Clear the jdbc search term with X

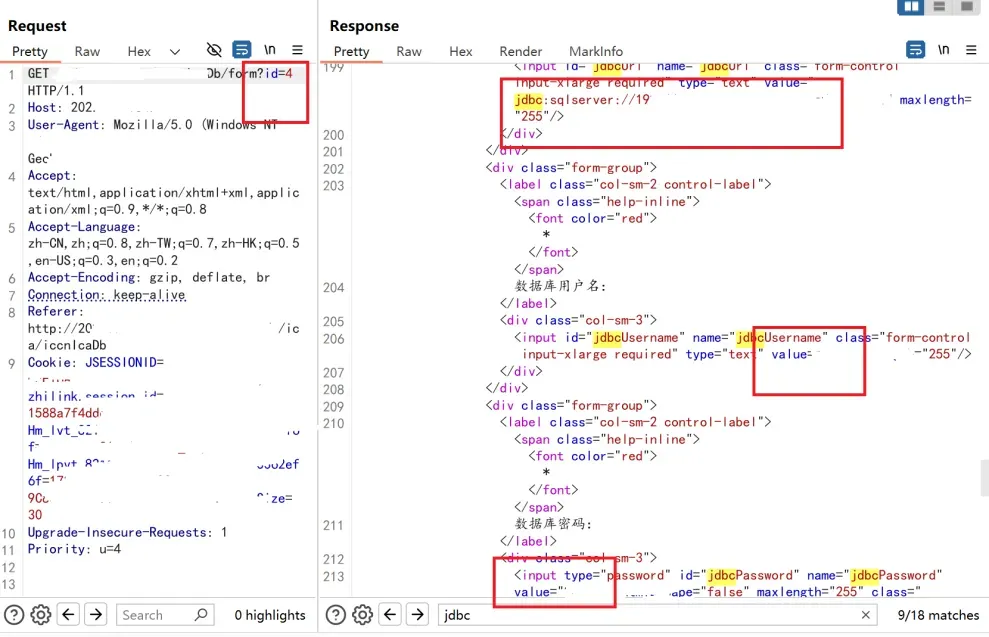tap(866, 615)
